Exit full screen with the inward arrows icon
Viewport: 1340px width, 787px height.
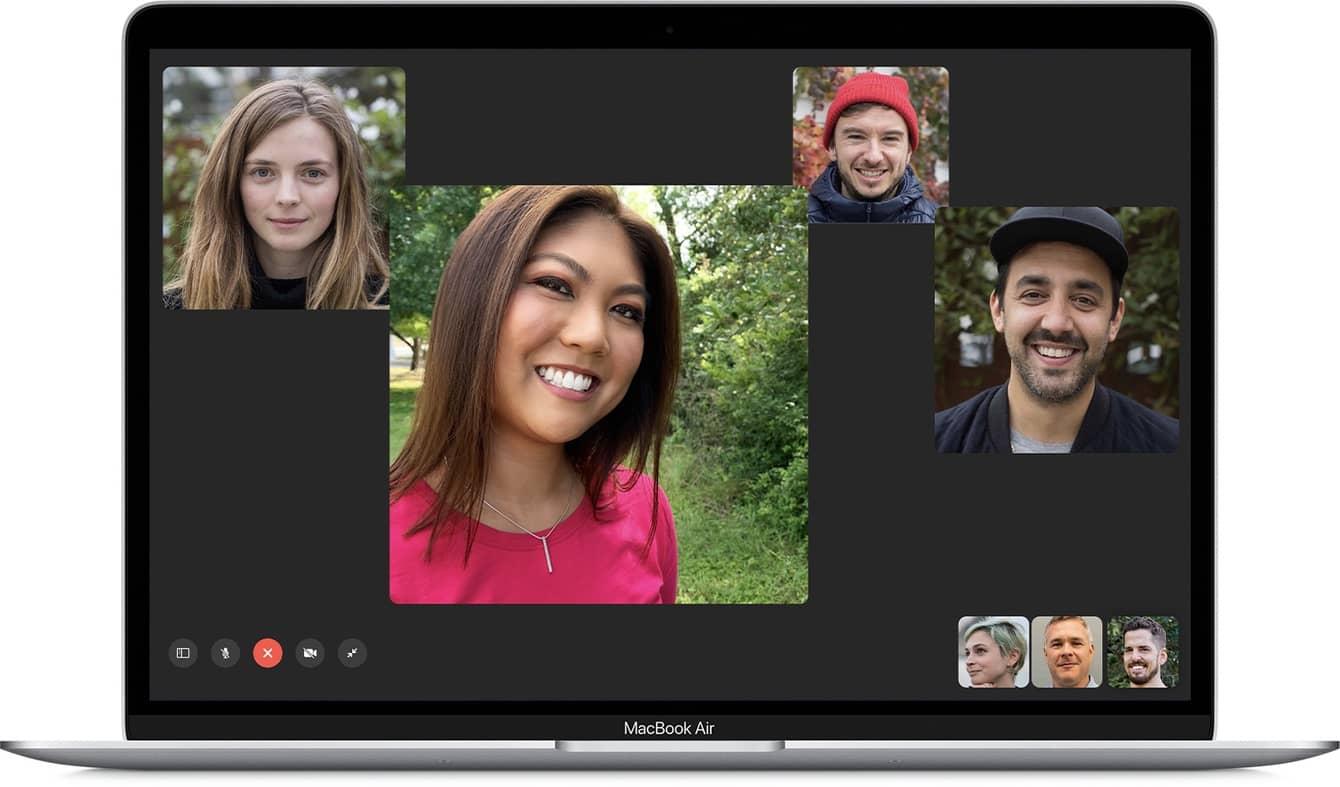pos(352,653)
